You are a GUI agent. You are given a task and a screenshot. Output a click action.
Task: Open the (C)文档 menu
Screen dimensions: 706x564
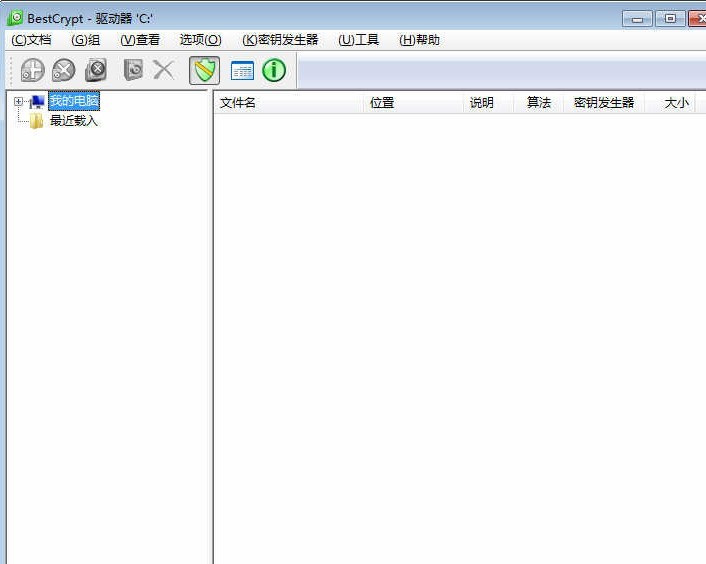pos(31,40)
